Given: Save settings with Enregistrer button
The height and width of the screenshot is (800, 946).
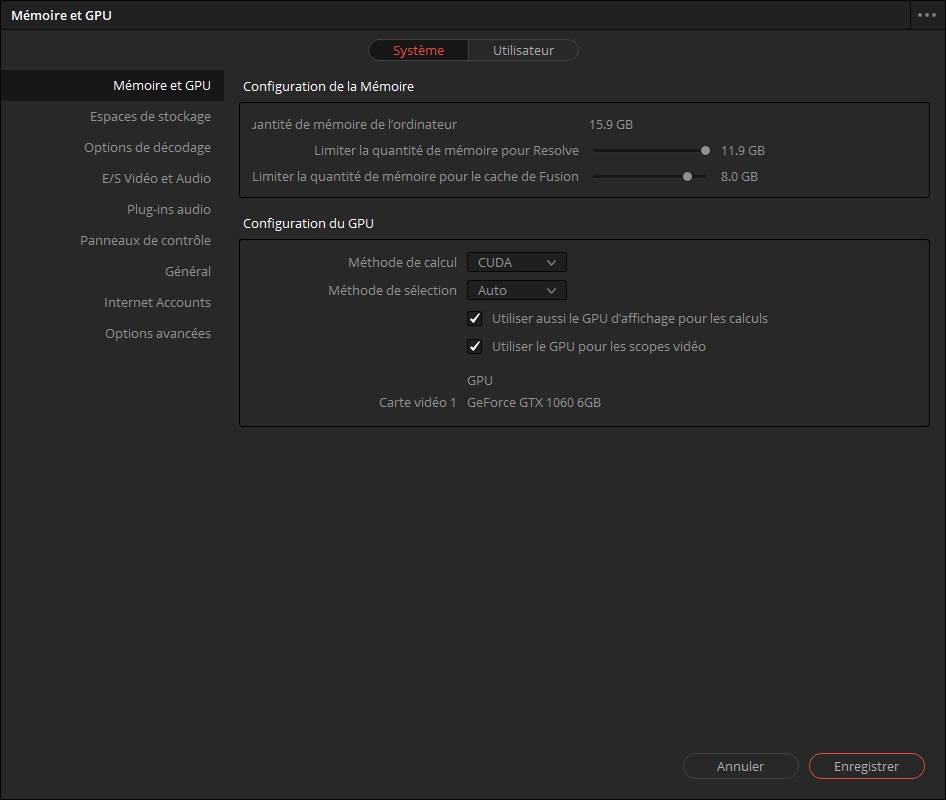Looking at the screenshot, I should coord(866,767).
